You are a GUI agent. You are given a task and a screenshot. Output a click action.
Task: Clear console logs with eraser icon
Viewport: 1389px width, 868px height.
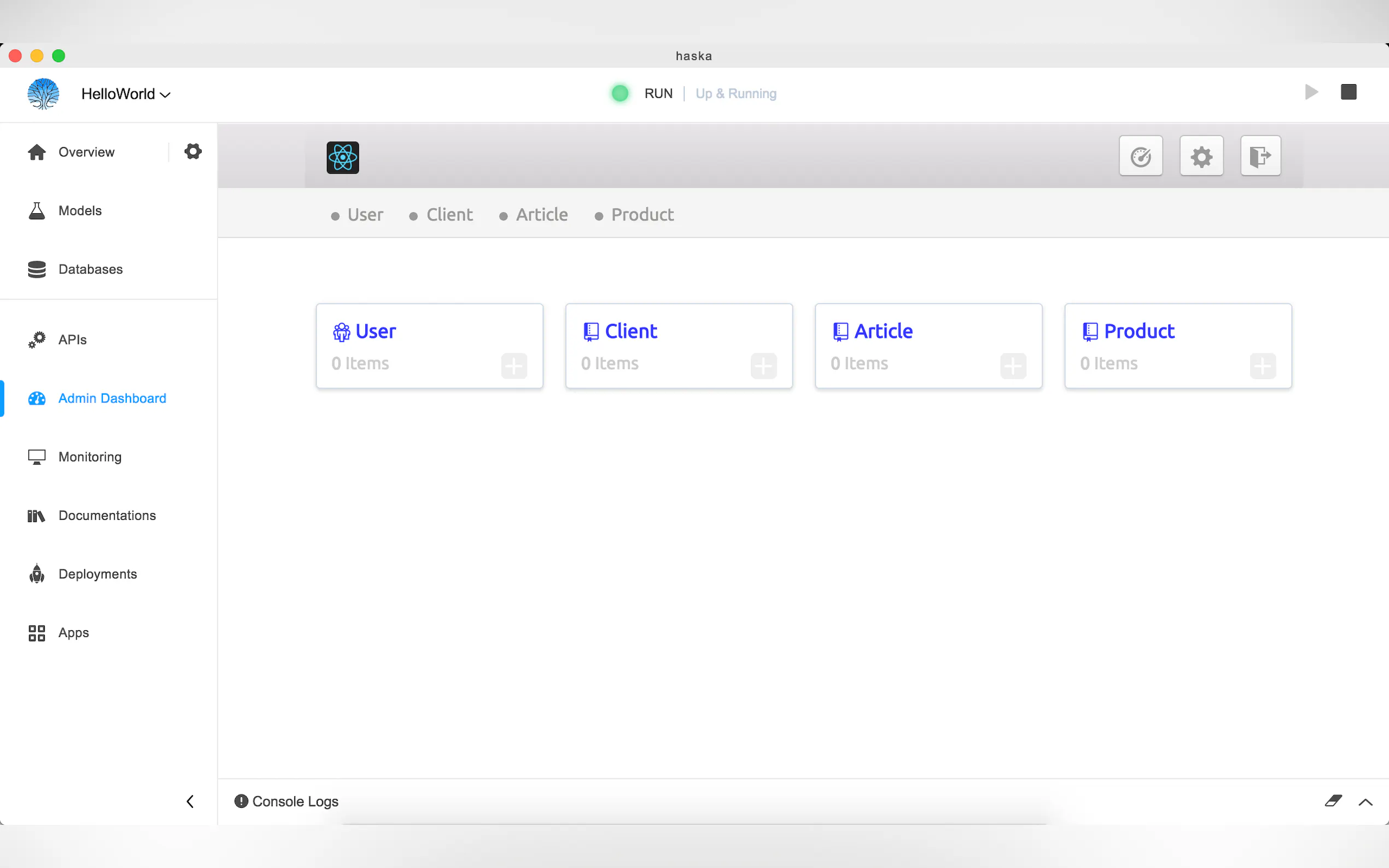1333,801
